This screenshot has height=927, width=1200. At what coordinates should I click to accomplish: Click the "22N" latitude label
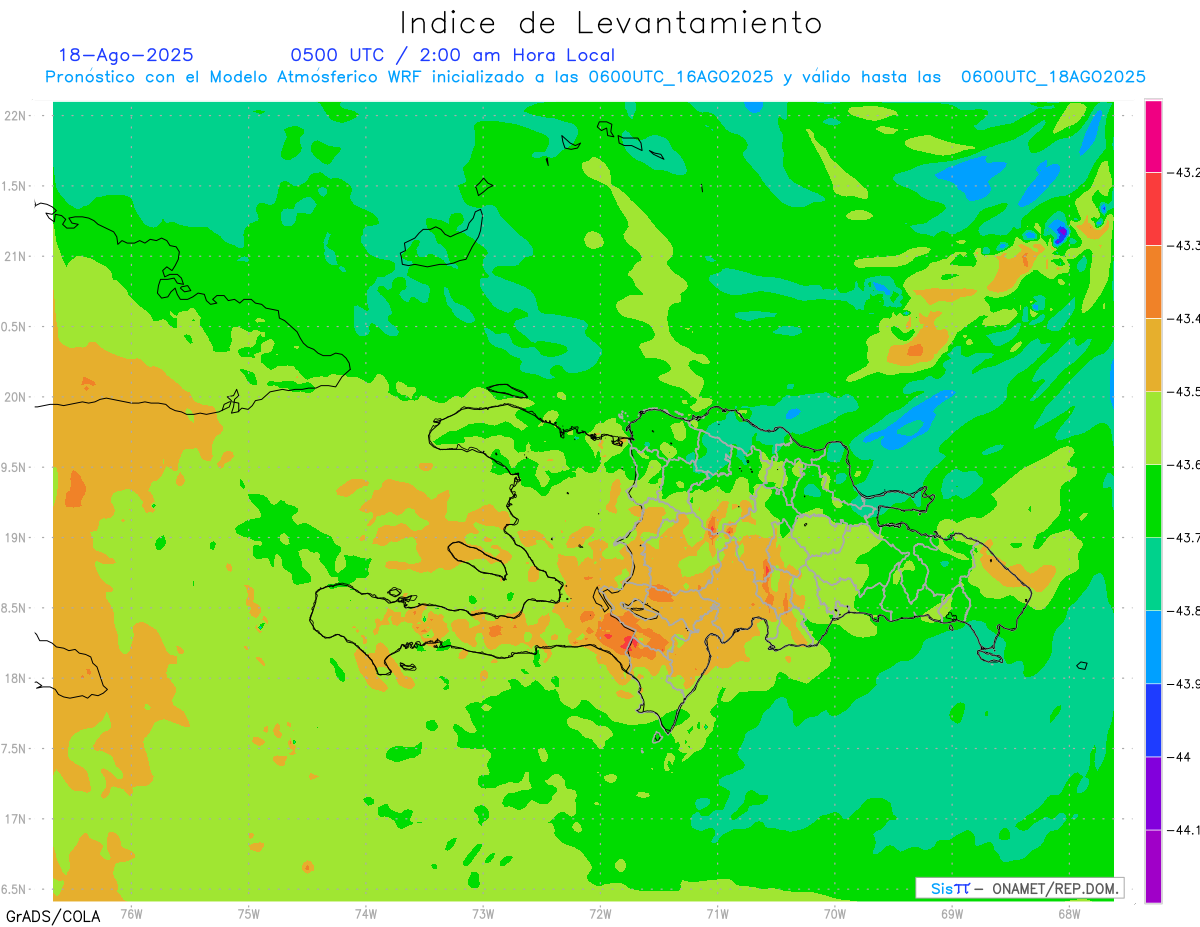(x=17, y=115)
